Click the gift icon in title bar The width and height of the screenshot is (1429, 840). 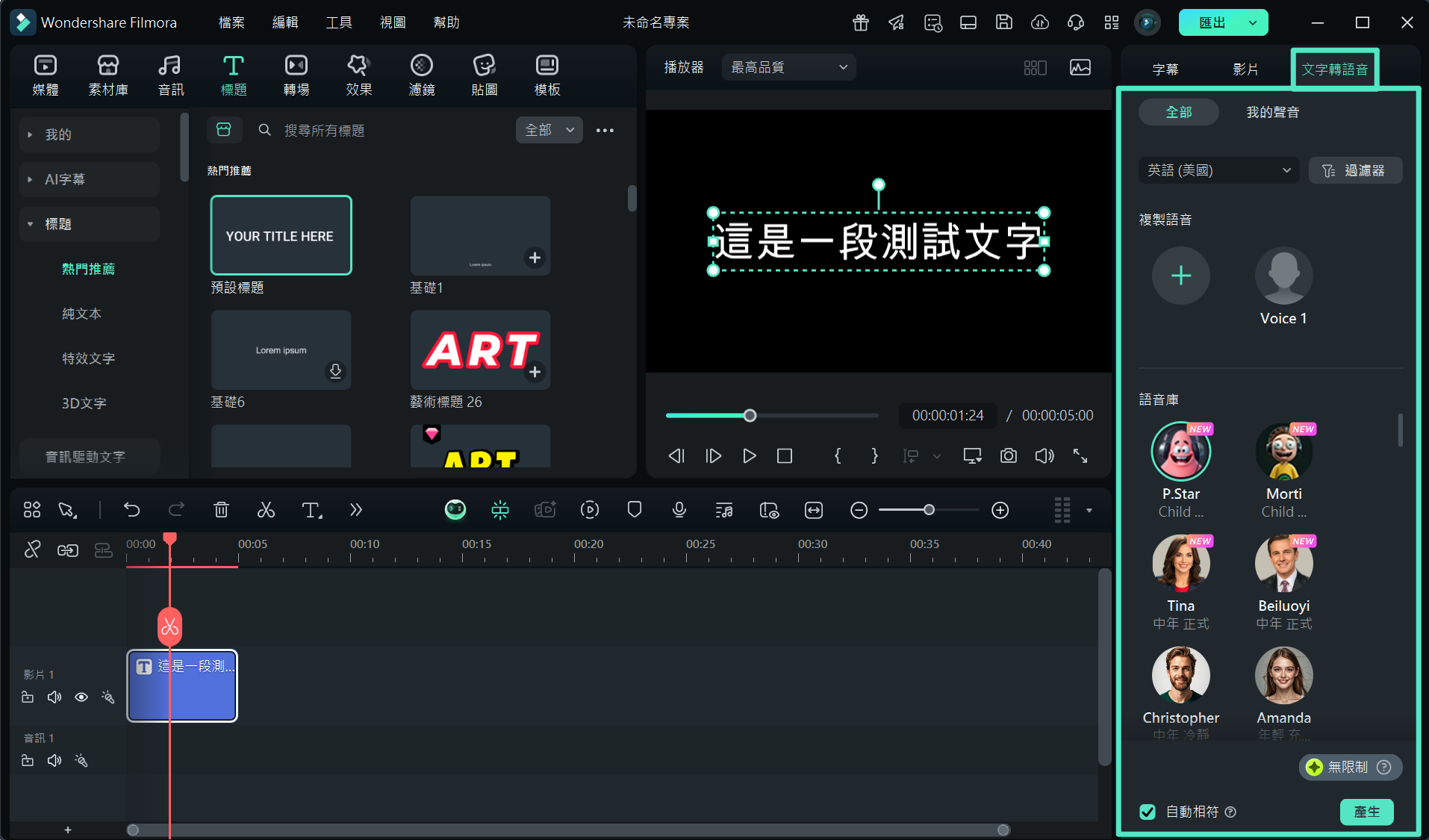click(x=861, y=22)
